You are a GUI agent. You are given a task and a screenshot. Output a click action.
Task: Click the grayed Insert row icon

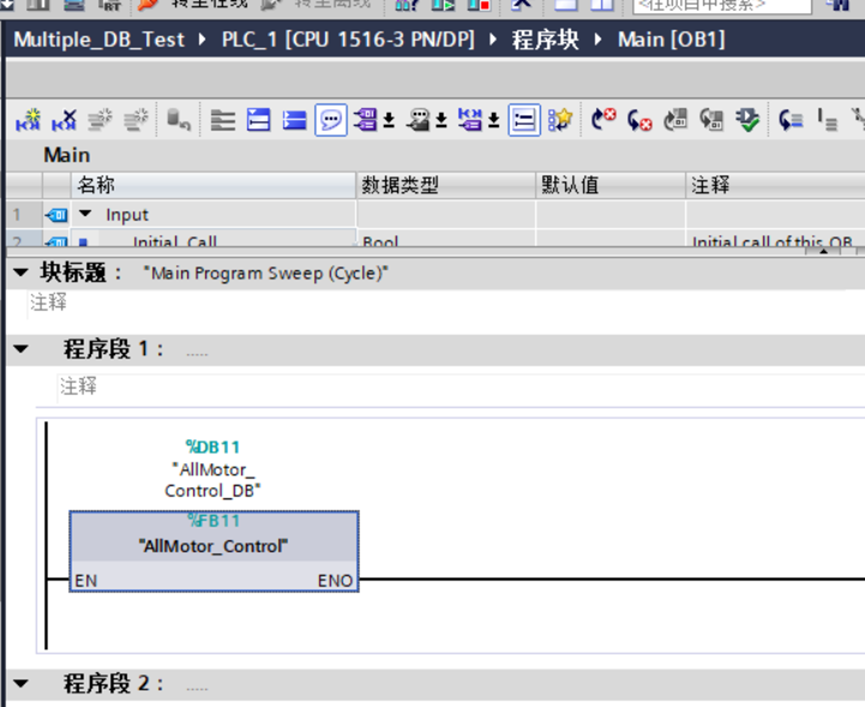[100, 120]
